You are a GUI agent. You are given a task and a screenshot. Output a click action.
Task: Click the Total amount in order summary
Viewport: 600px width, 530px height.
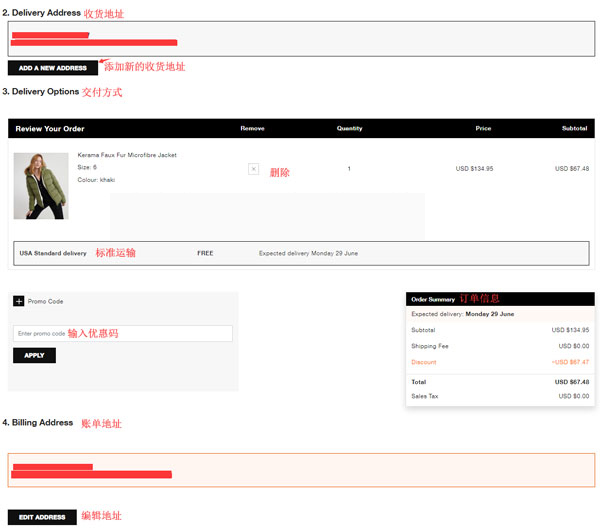coord(572,382)
